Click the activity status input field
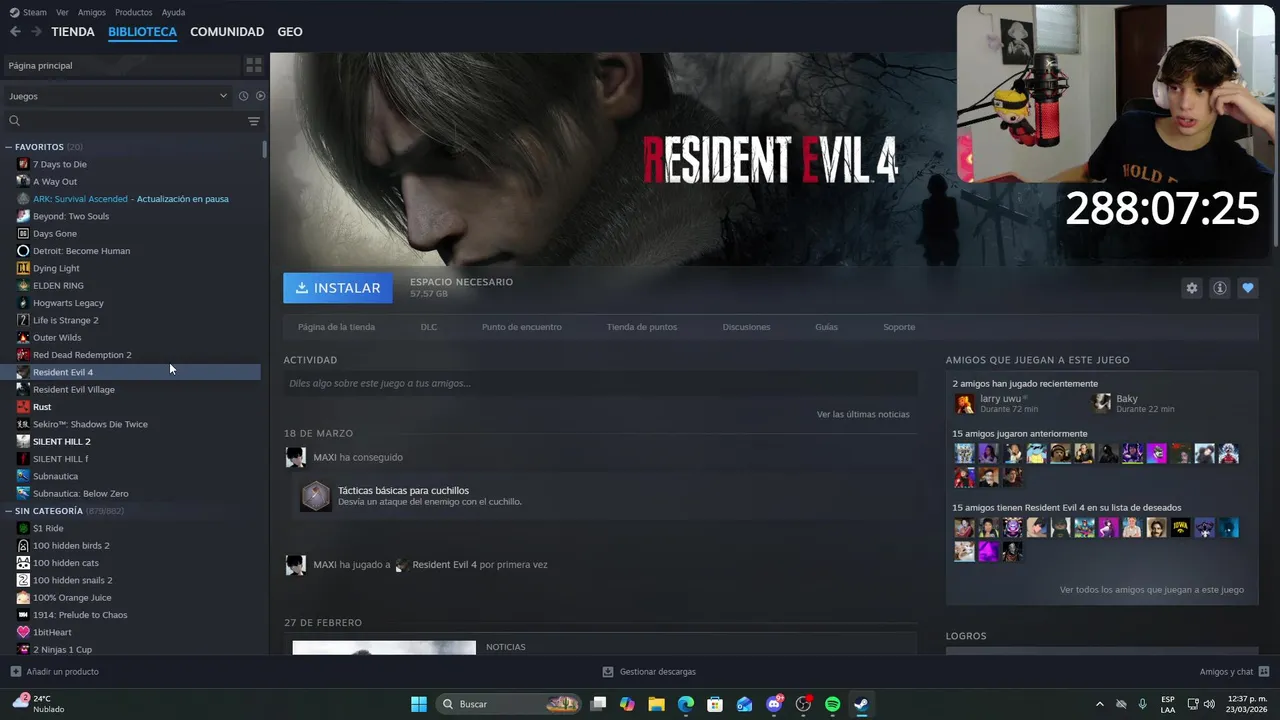Screen dimensions: 1280x720 pos(600,383)
